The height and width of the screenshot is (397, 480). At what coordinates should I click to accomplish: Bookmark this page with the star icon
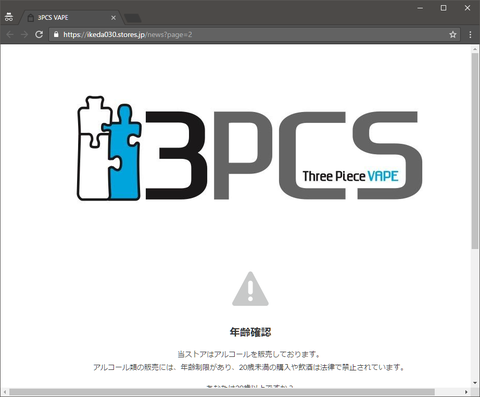(452, 35)
